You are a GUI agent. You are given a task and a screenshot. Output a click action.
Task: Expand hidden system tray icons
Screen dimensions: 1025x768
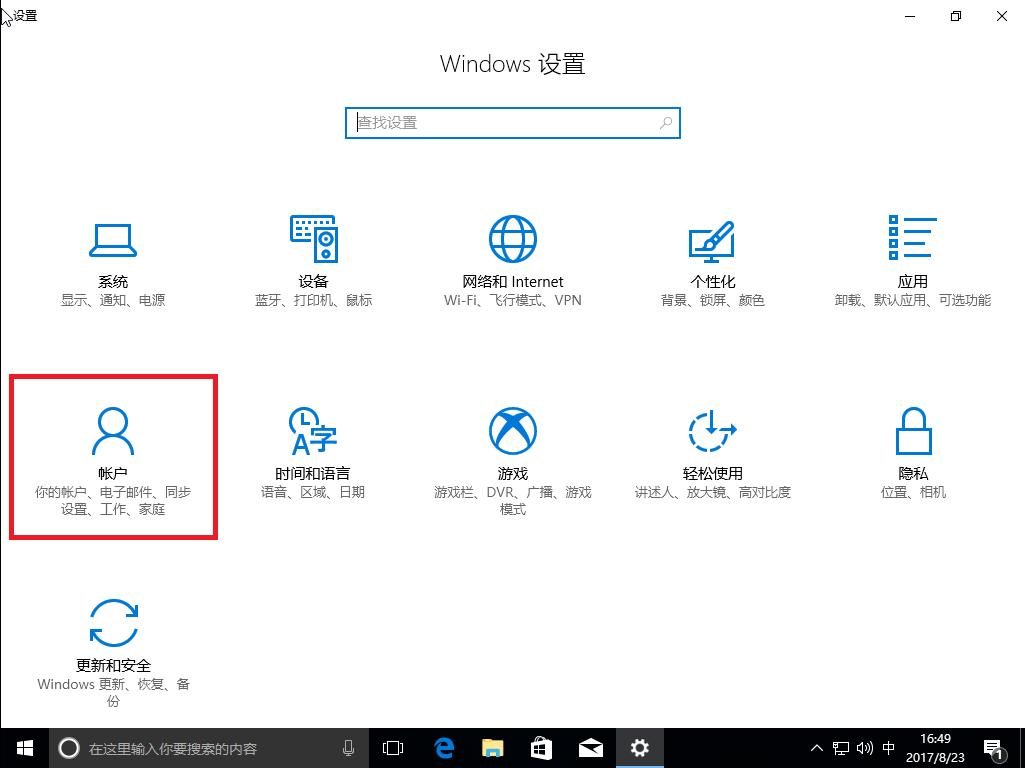click(x=816, y=747)
